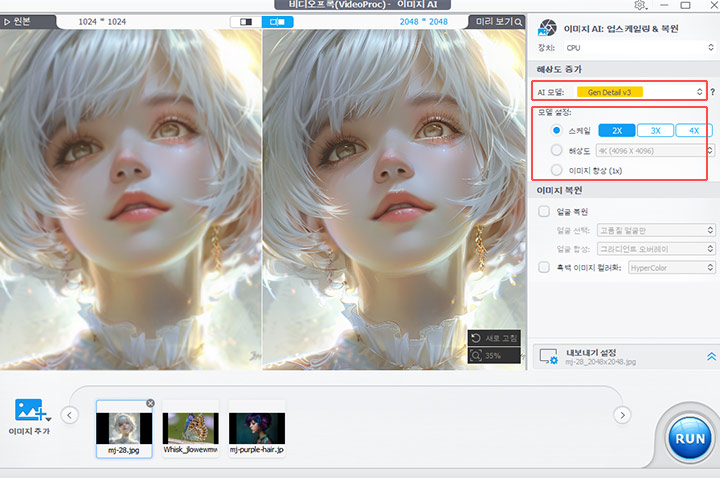Select the mj-28.jpg thumbnail
This screenshot has width=720, height=478.
pos(124,428)
